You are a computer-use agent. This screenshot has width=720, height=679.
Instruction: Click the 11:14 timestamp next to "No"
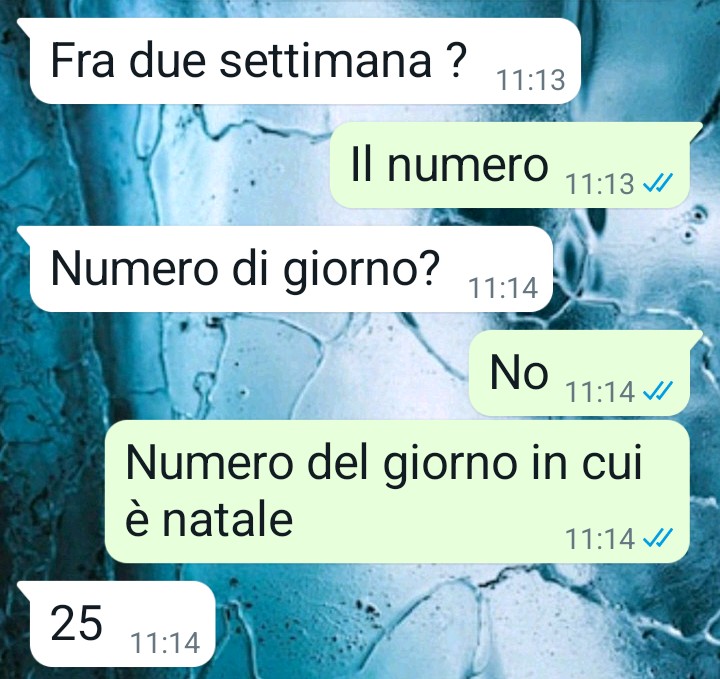(x=600, y=392)
